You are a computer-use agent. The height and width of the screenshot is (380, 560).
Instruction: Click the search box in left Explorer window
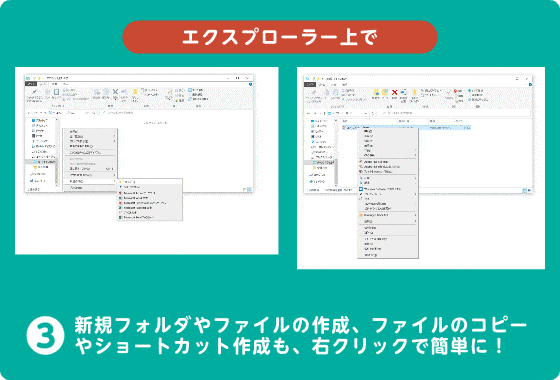176,113
